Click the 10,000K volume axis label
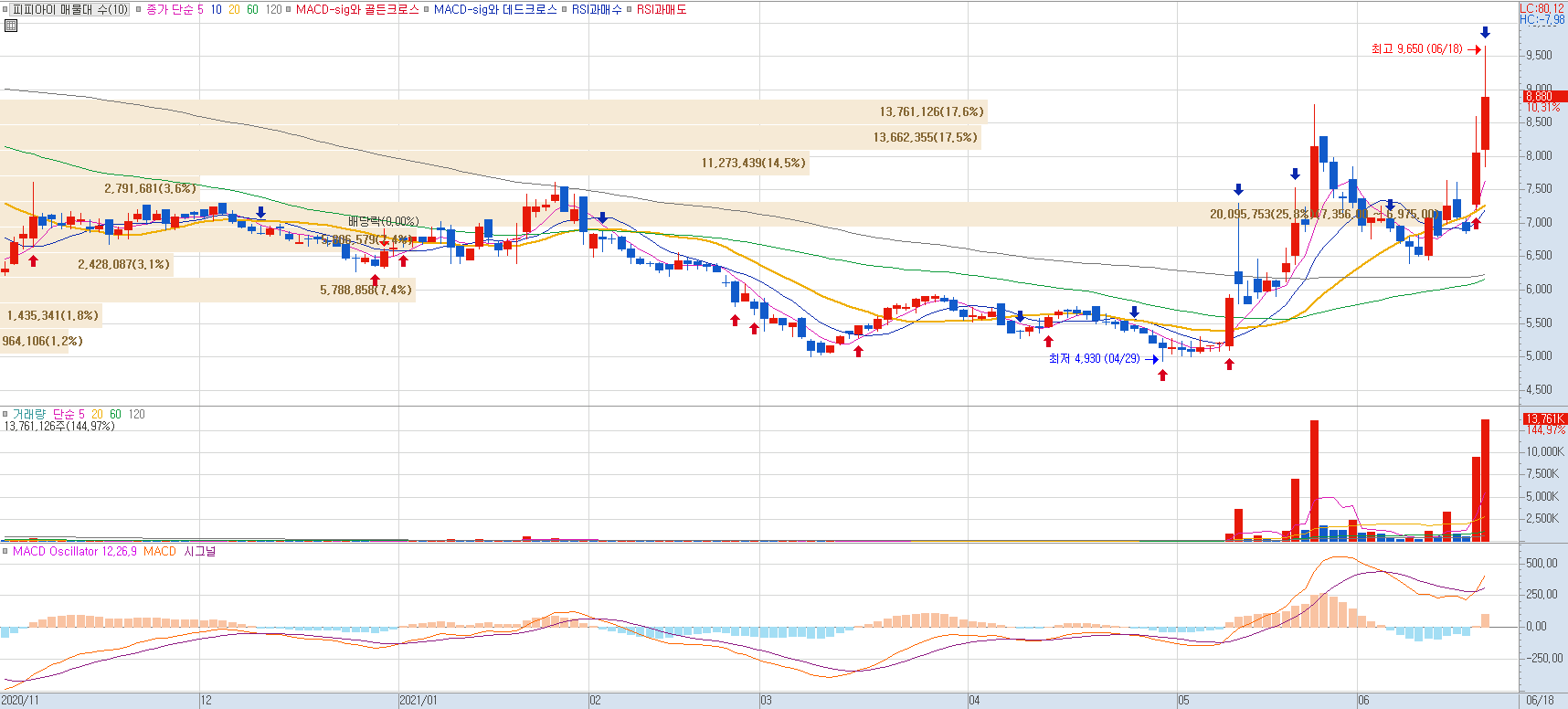 (1544, 451)
